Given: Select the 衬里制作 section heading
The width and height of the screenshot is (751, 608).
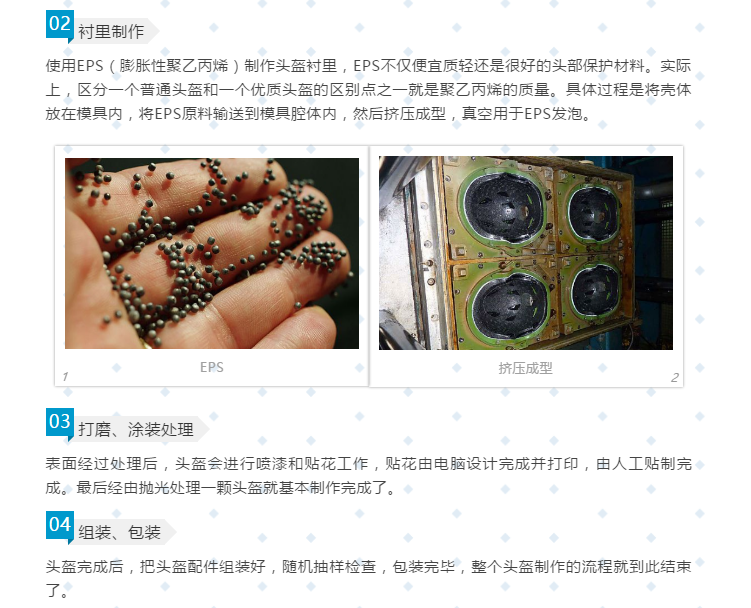Looking at the screenshot, I should (x=111, y=32).
